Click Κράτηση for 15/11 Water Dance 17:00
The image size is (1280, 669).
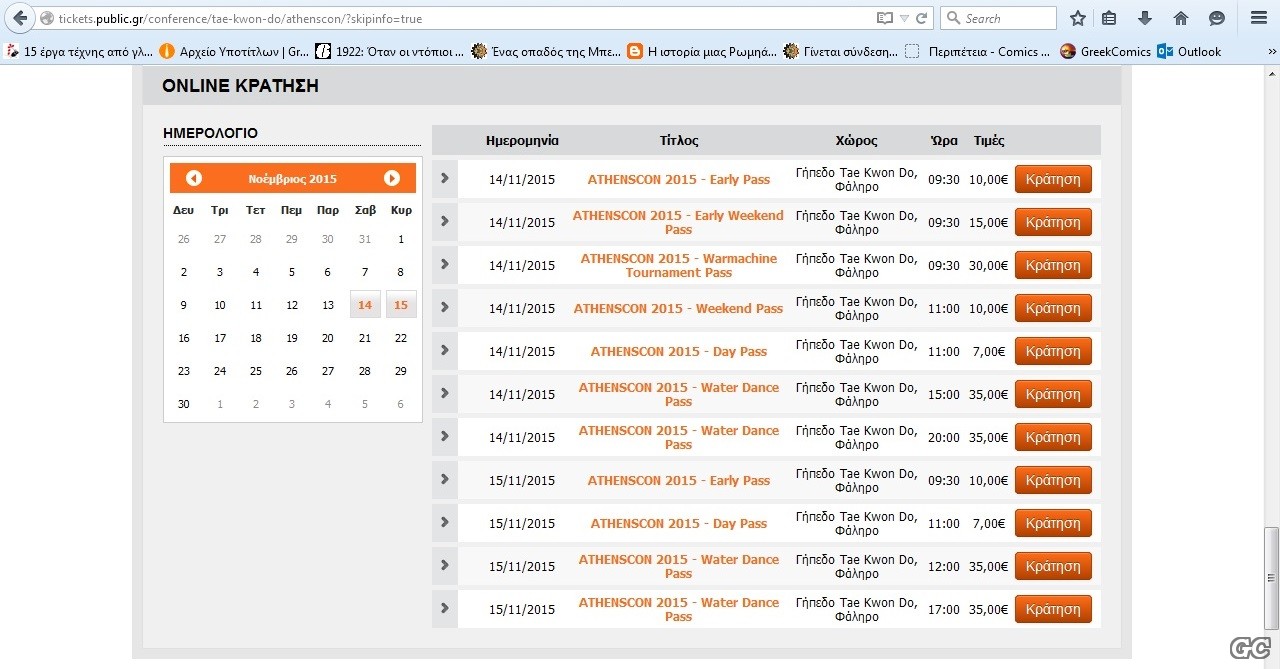tap(1053, 609)
